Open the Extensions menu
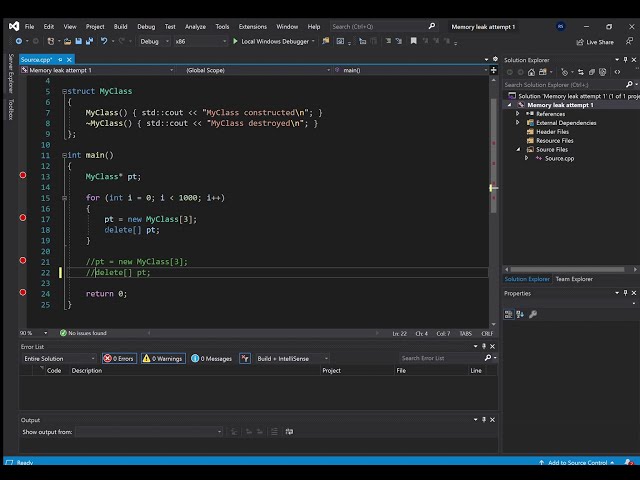This screenshot has height=480, width=640. pyautogui.click(x=253, y=27)
